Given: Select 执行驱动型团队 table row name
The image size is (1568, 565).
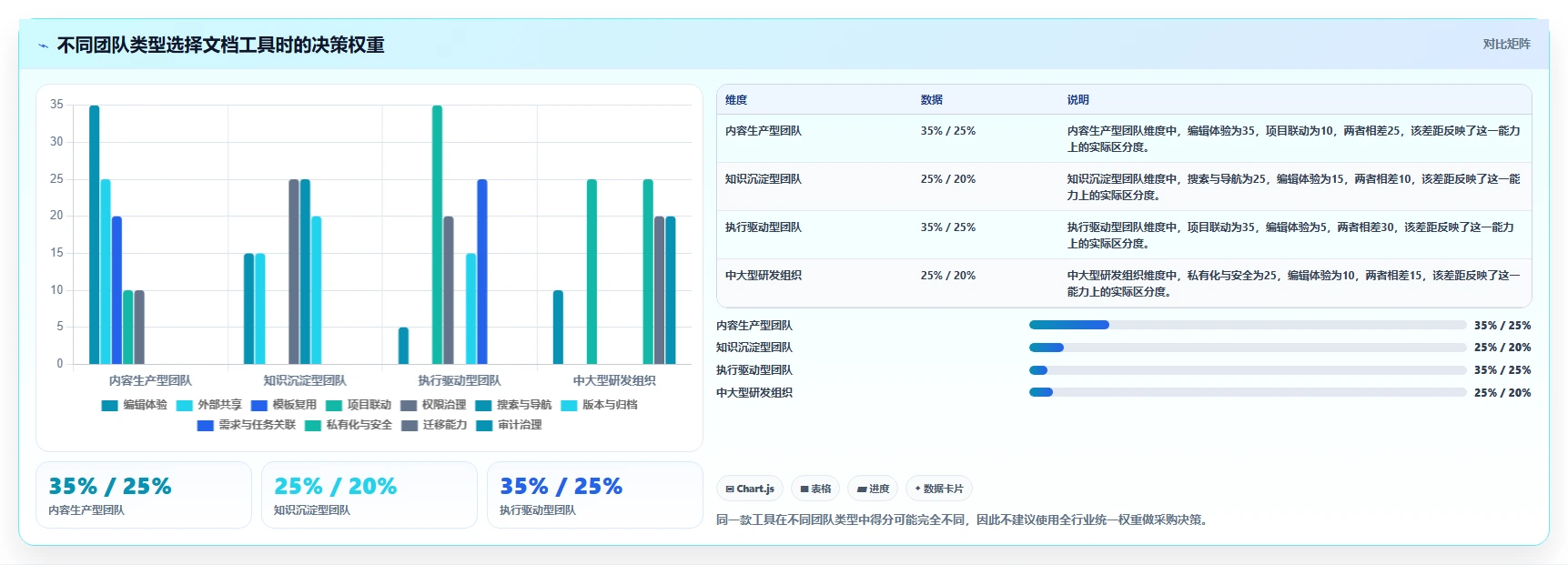Looking at the screenshot, I should [x=763, y=227].
